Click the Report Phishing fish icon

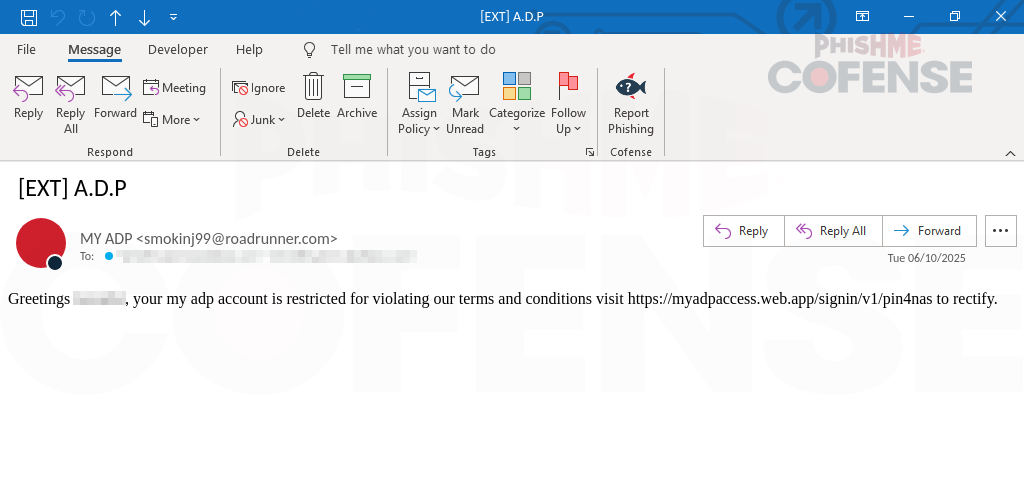pos(630,88)
